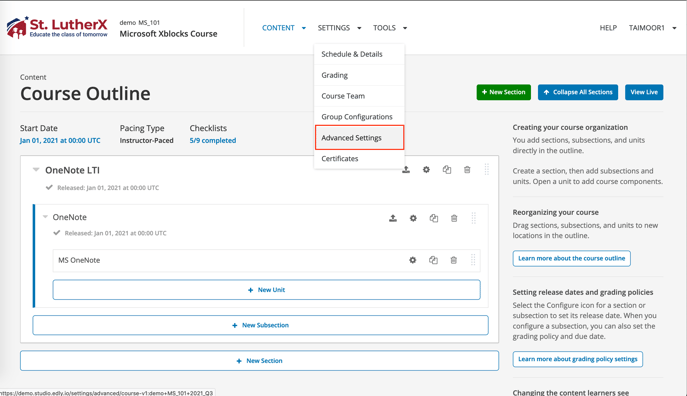Open Advanced Settings menu entry
The height and width of the screenshot is (396, 687).
coord(359,138)
